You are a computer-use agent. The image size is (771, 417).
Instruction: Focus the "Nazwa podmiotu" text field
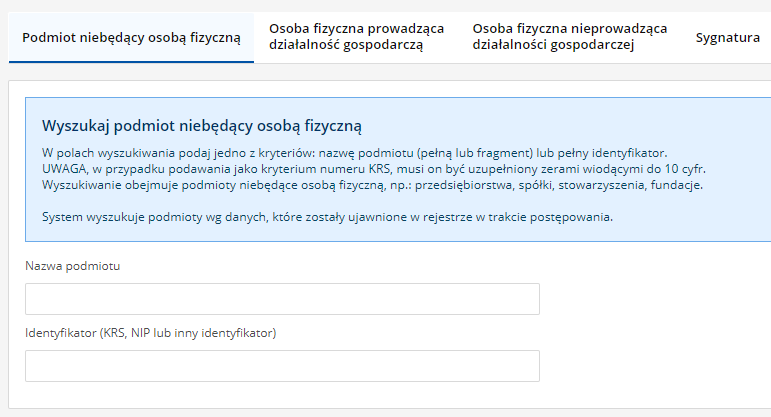(282, 299)
